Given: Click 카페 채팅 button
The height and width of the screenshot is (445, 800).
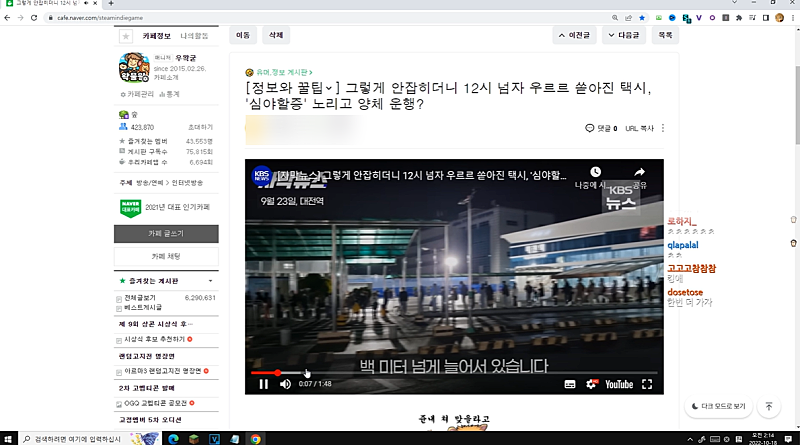Looking at the screenshot, I should coord(166,256).
